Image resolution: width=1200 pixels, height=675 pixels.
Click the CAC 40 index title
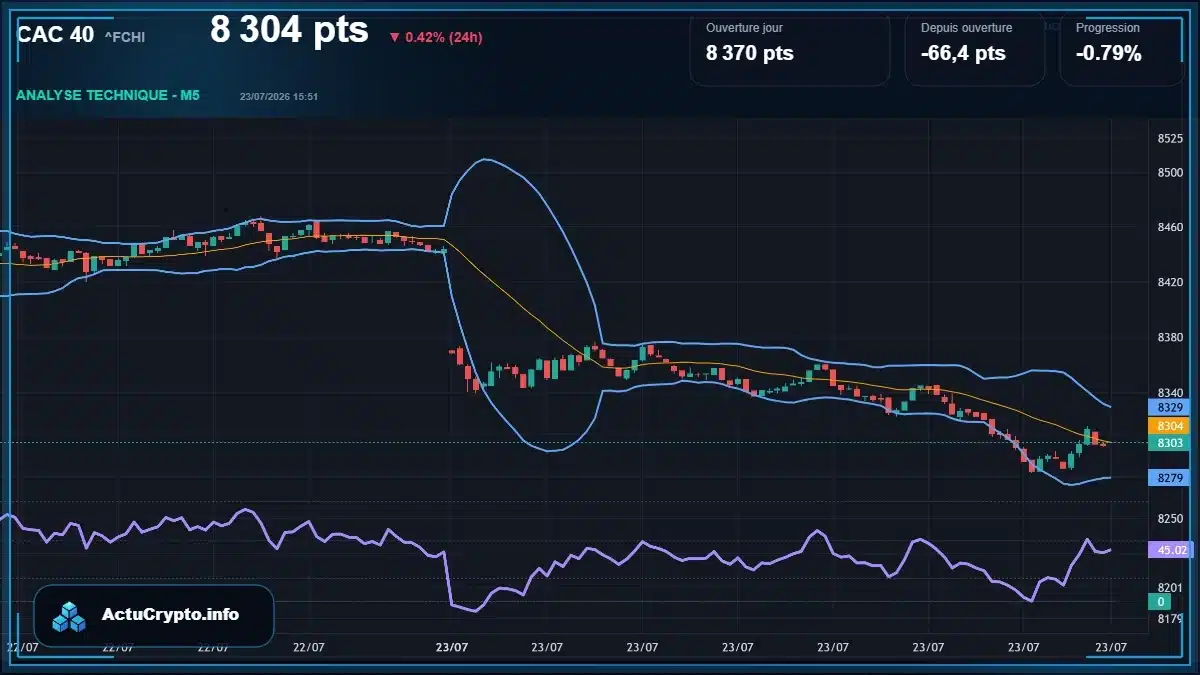tap(56, 35)
